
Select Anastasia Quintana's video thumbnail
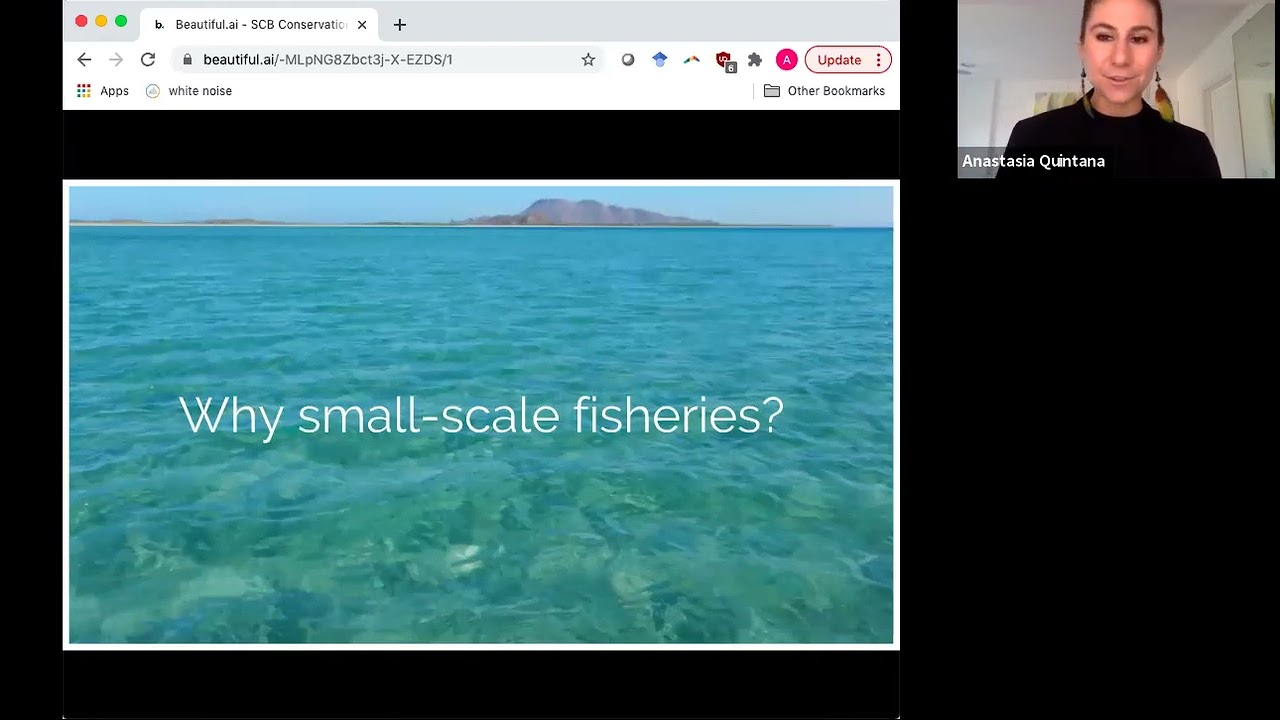pyautogui.click(x=1116, y=89)
